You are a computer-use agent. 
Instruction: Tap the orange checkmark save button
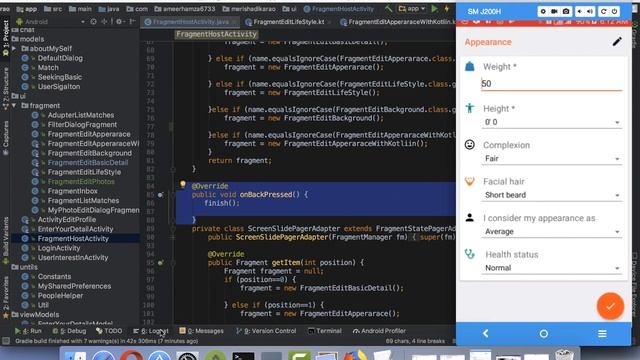(x=610, y=306)
